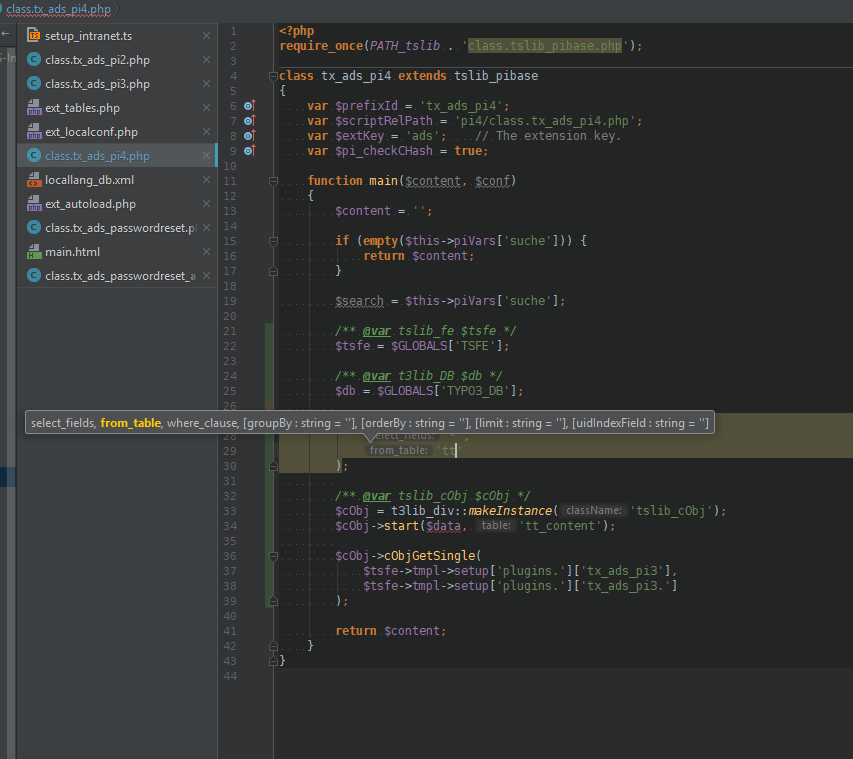Image resolution: width=853 pixels, height=759 pixels.
Task: Click class.tx_ads_pi4.php in the breadcrumb bar
Action: [58, 9]
